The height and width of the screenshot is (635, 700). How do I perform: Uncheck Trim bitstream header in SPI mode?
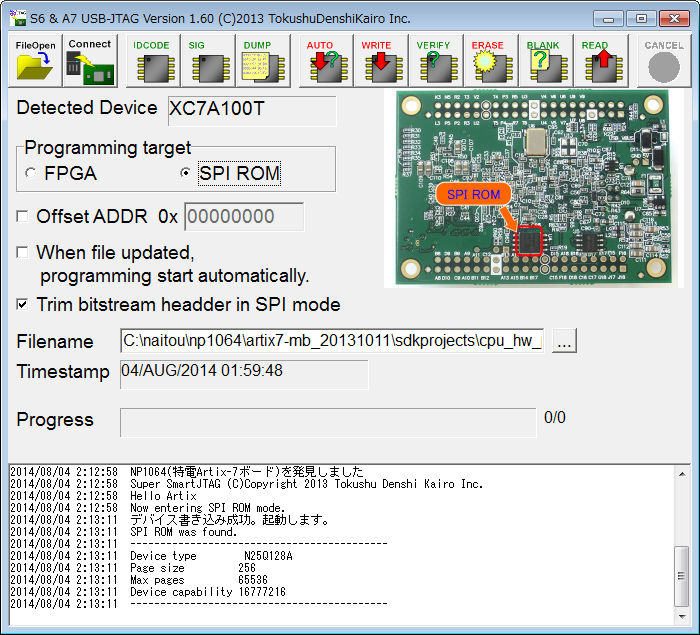click(x=23, y=305)
